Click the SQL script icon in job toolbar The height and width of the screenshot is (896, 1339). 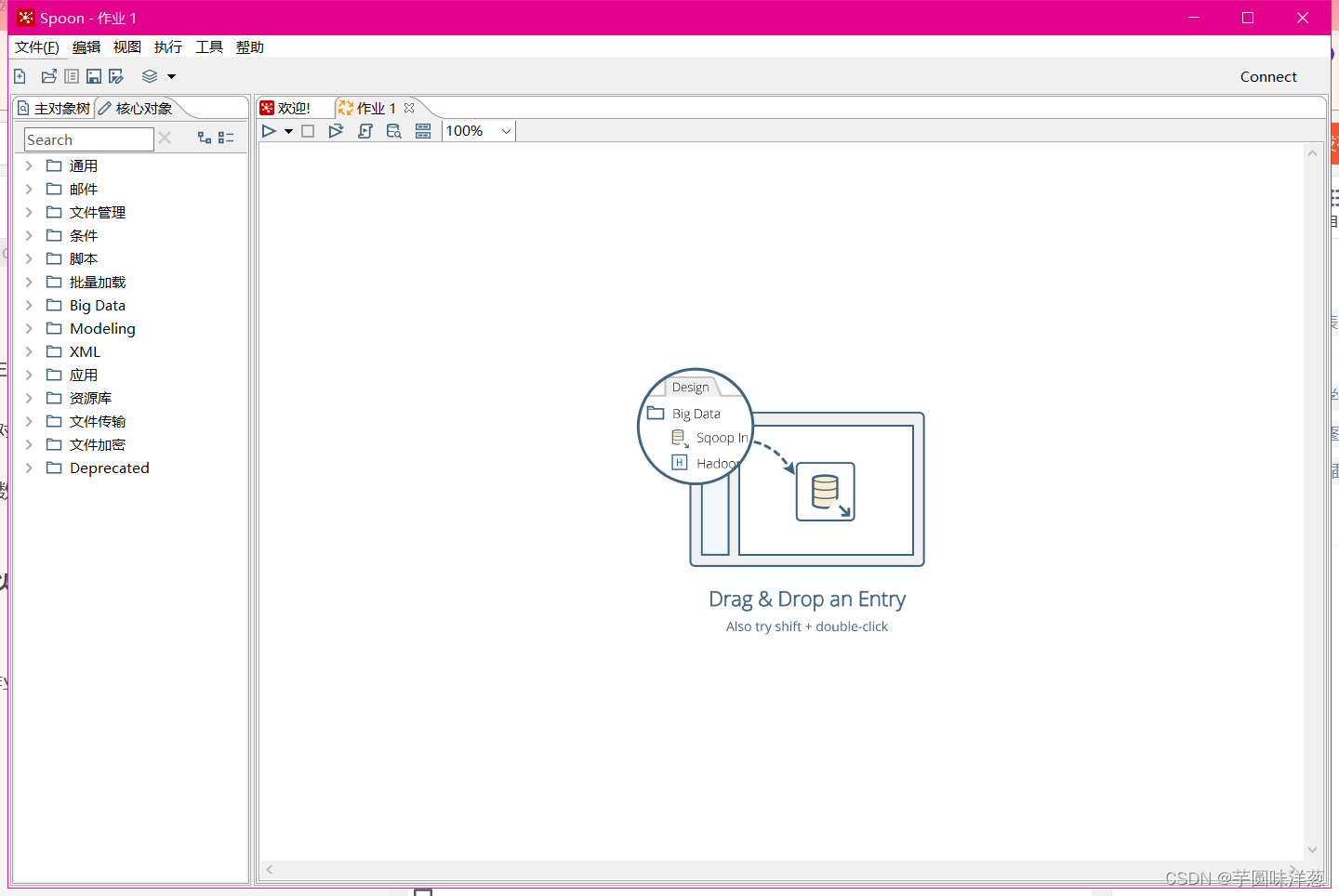pos(365,131)
